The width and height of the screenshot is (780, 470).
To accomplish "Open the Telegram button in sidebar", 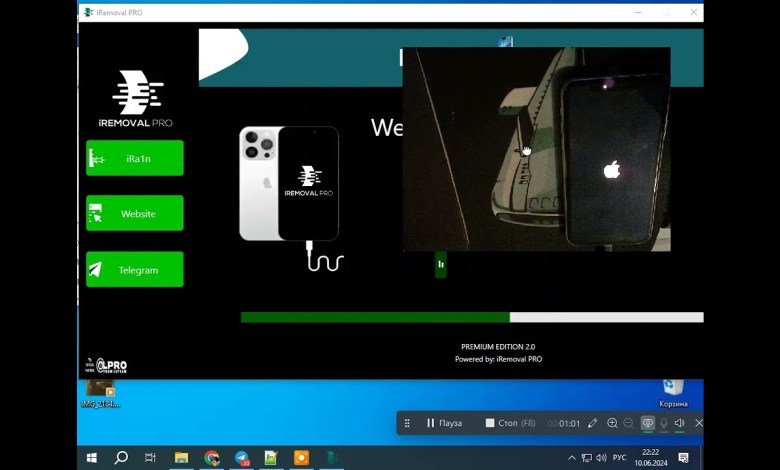I will pyautogui.click(x=135, y=270).
